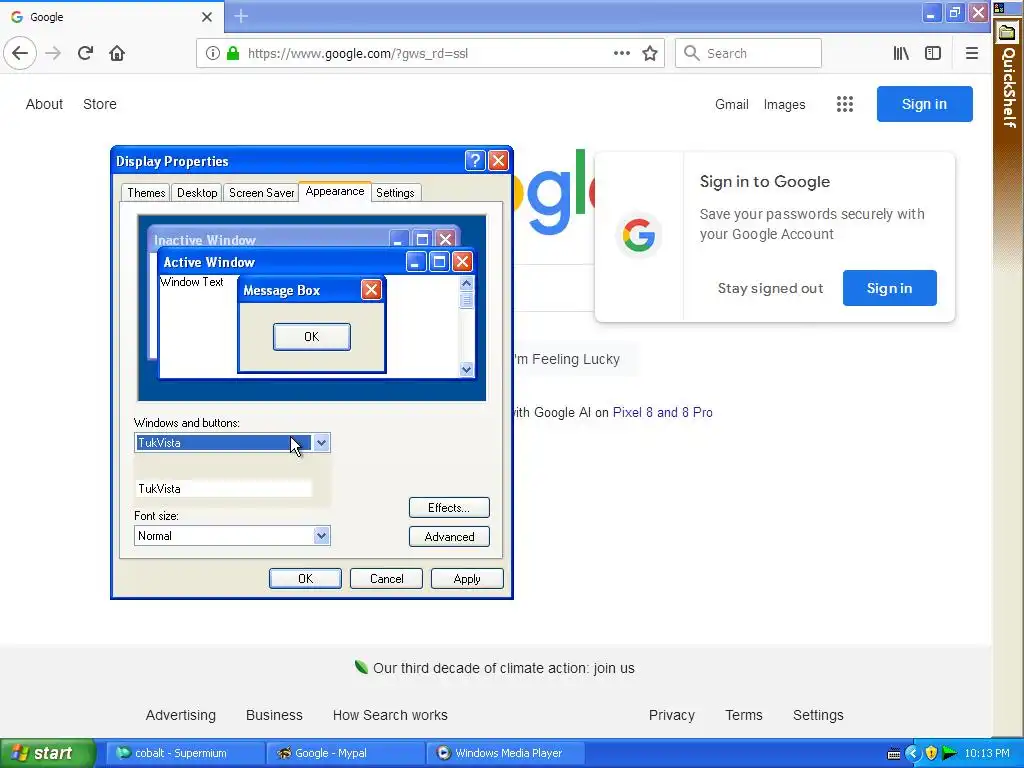Viewport: 1024px width, 768px height.
Task: Expand the Windows and buttons dropdown
Action: click(x=321, y=443)
